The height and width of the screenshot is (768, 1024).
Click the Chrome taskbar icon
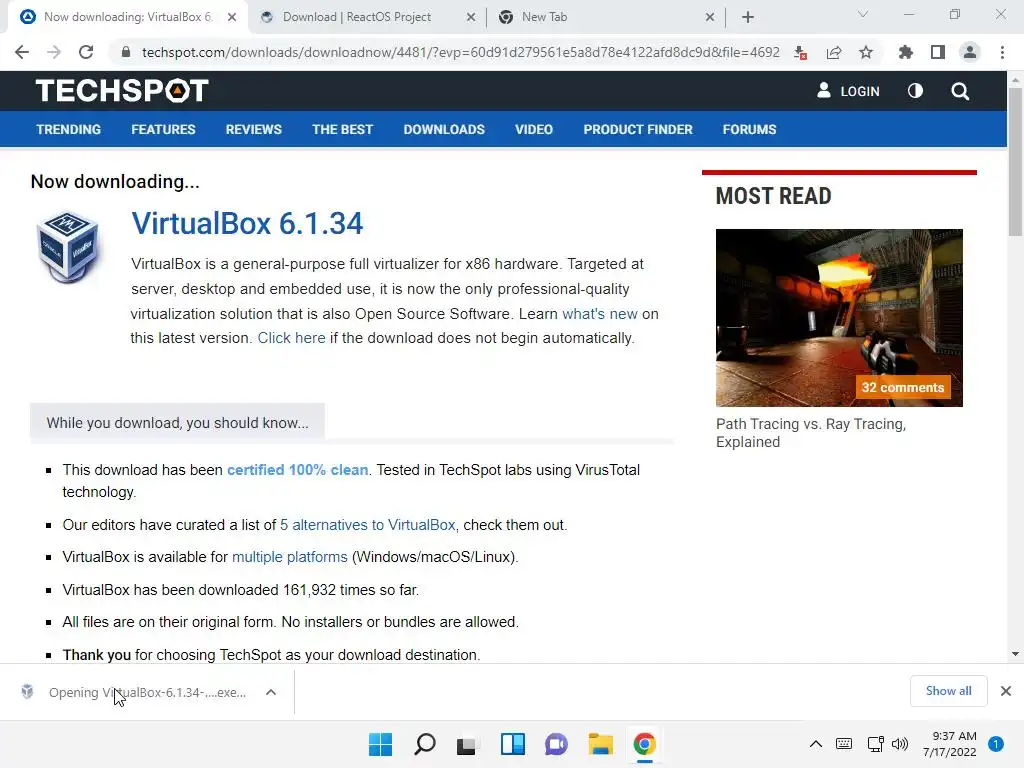645,744
